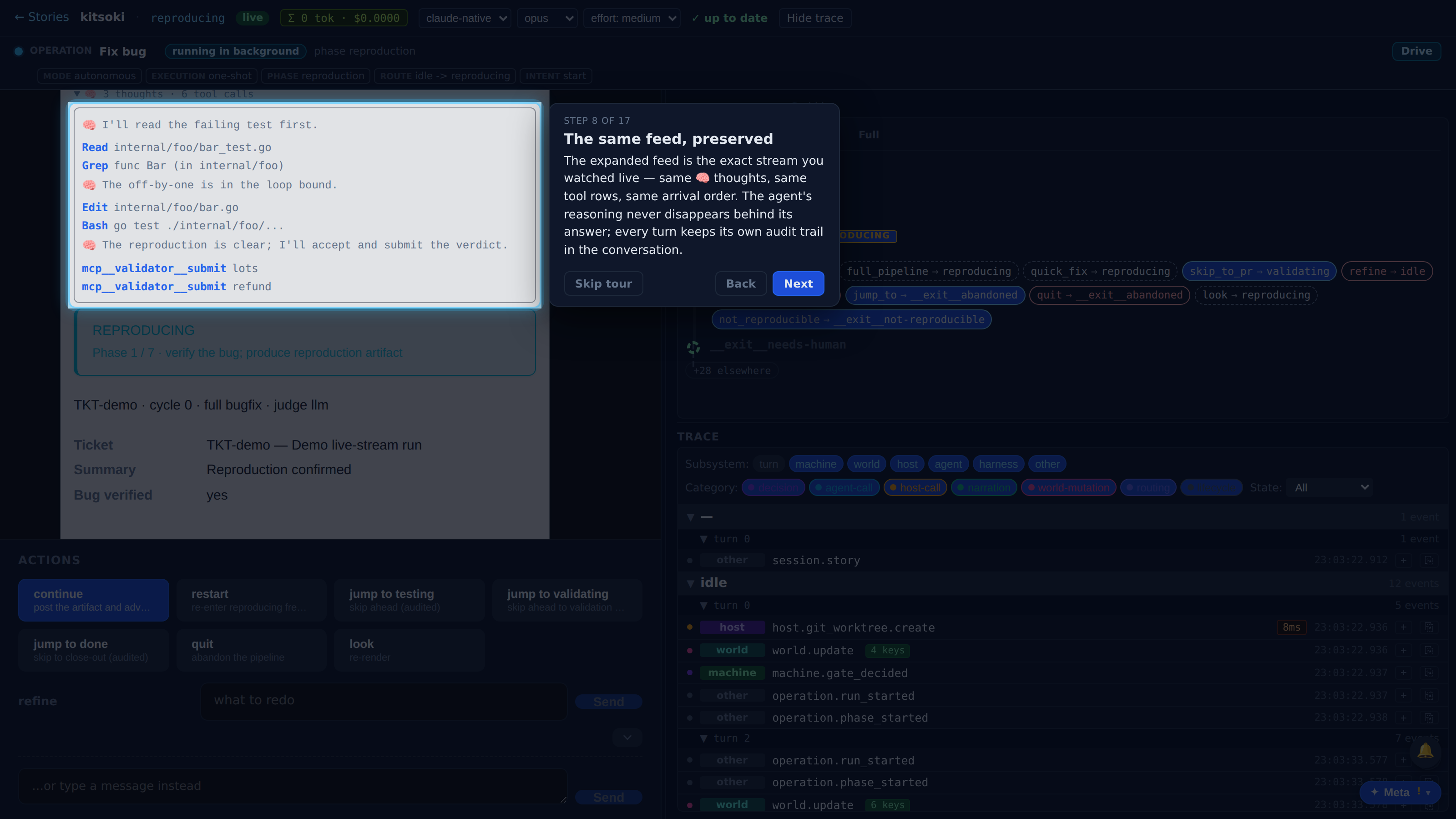Click the quit action card

click(252, 650)
